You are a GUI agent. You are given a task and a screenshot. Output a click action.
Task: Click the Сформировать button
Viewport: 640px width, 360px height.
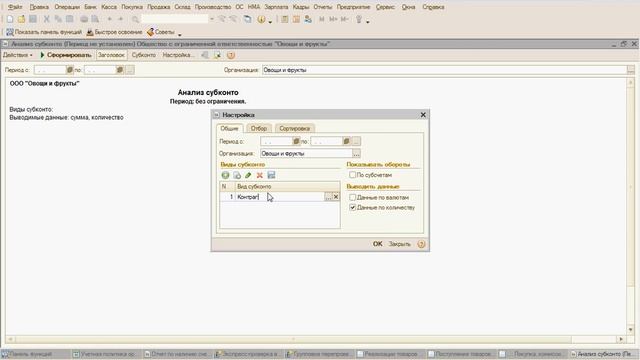(x=65, y=55)
